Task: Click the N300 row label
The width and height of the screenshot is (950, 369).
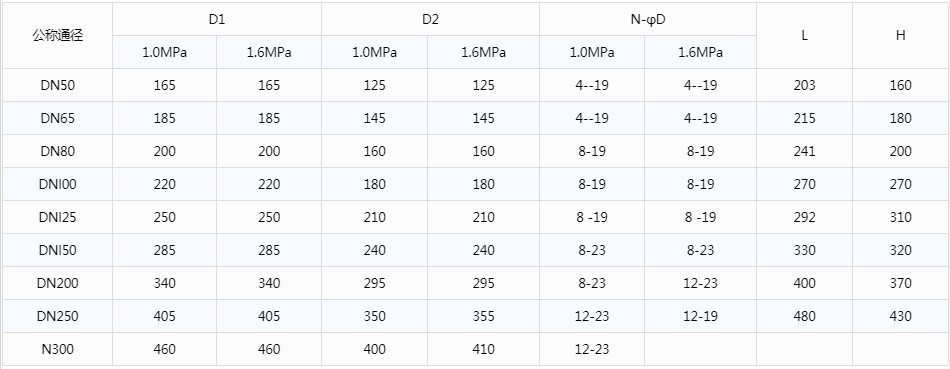Action: tap(58, 350)
